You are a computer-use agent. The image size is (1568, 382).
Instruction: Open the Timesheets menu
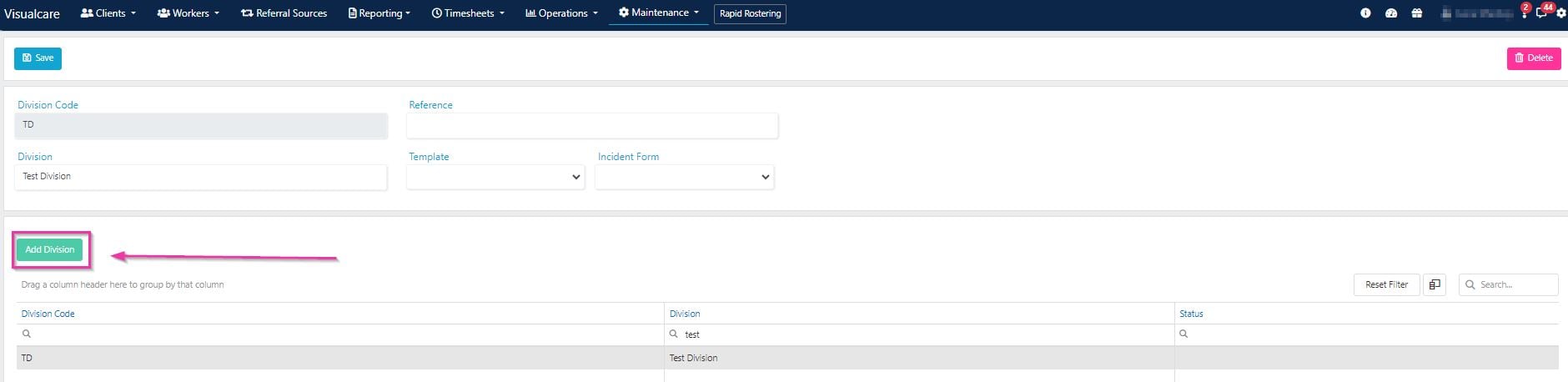pyautogui.click(x=468, y=13)
